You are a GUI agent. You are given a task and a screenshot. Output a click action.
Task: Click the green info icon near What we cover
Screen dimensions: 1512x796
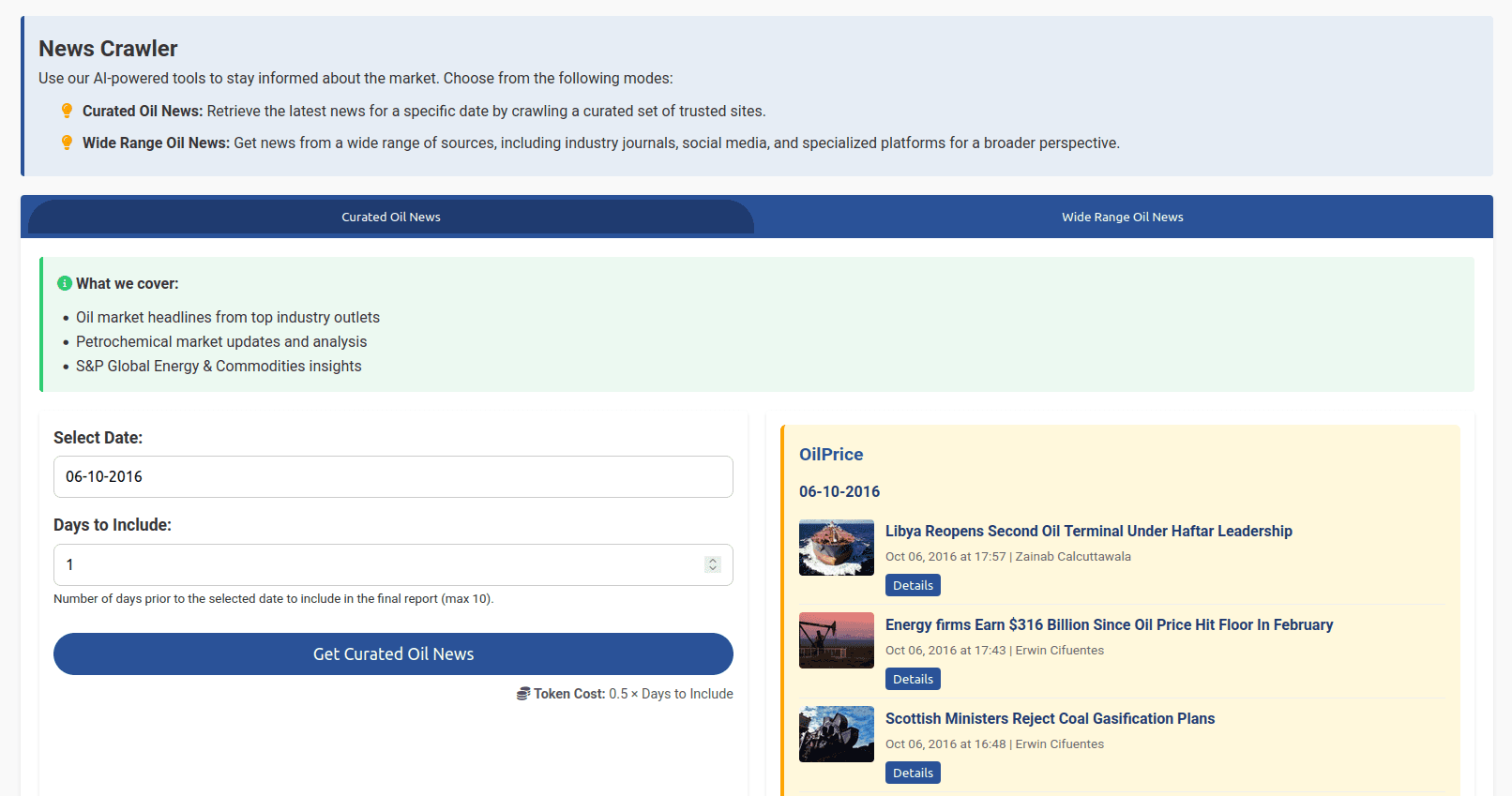65,283
